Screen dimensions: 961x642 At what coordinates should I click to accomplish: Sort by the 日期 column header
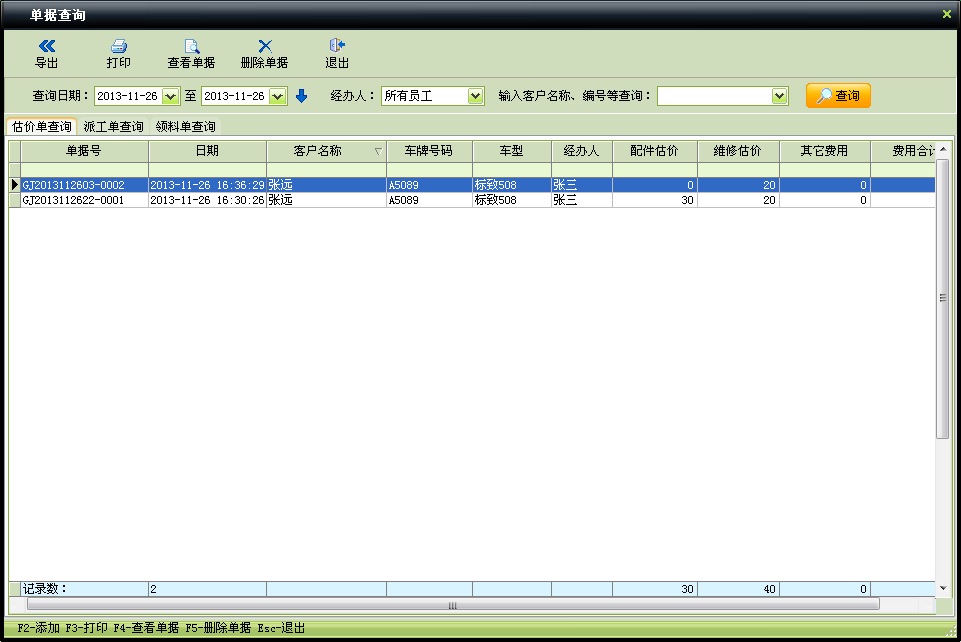pos(207,151)
